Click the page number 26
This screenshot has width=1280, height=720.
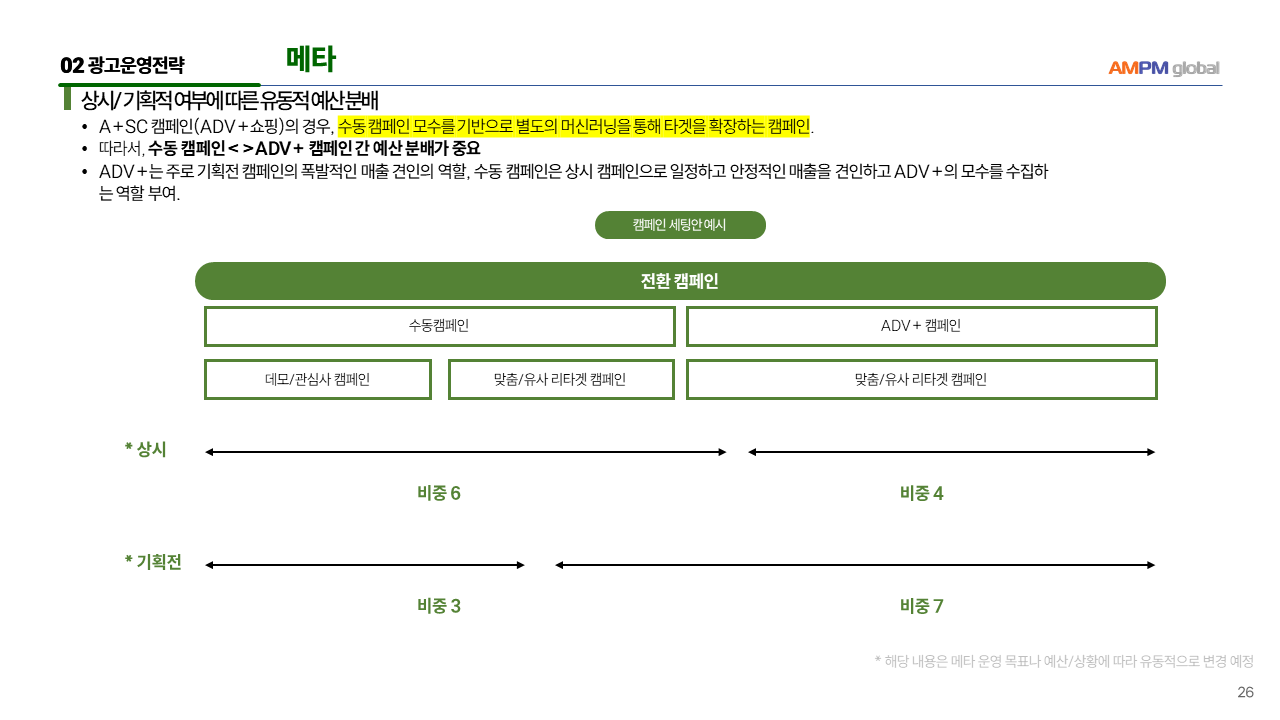coord(1245,692)
